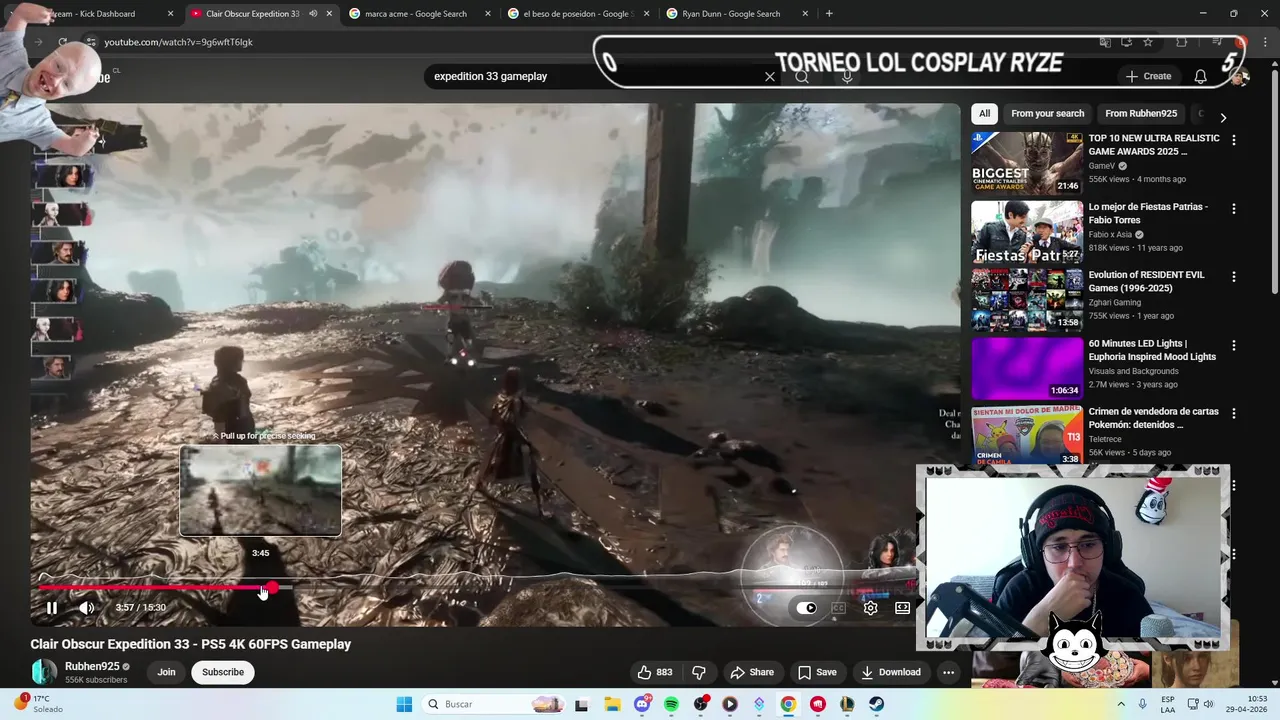Screen dimensions: 1280x720
Task: Clear the search box with X
Action: pos(770,76)
